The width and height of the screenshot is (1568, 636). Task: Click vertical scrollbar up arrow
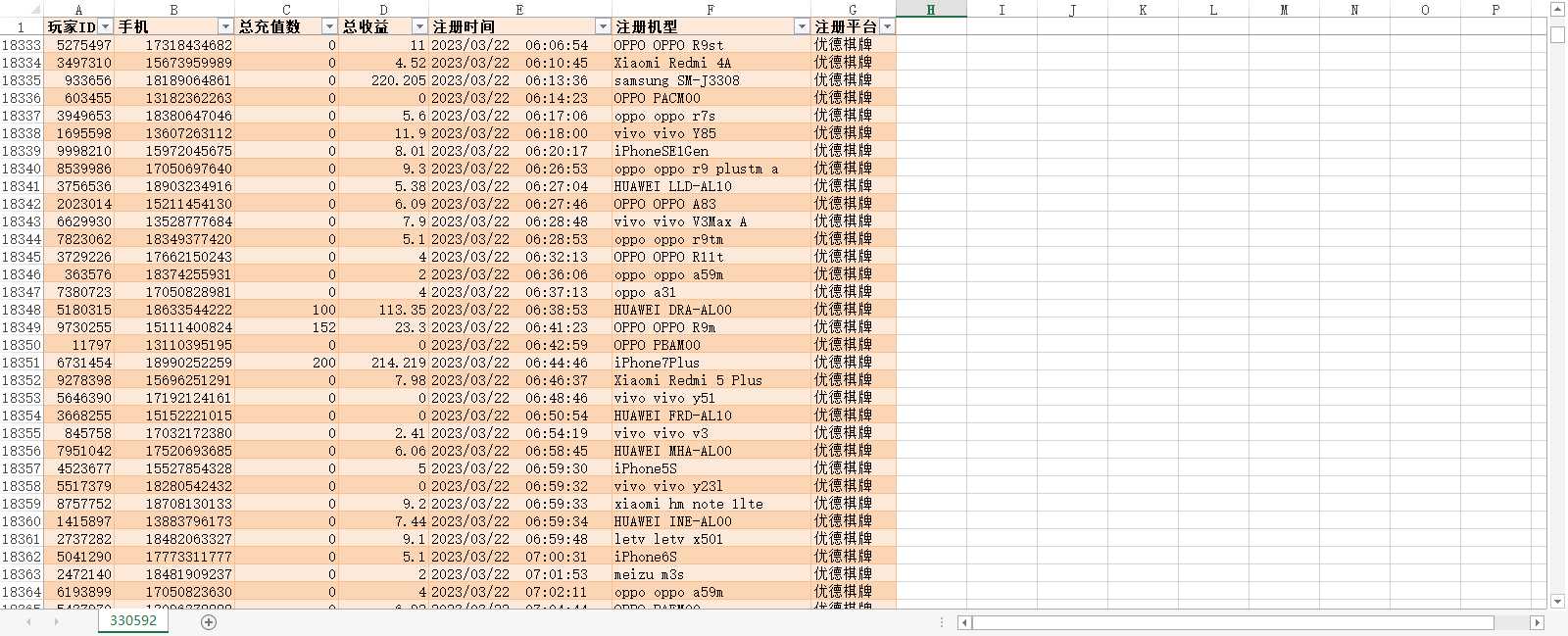1558,9
